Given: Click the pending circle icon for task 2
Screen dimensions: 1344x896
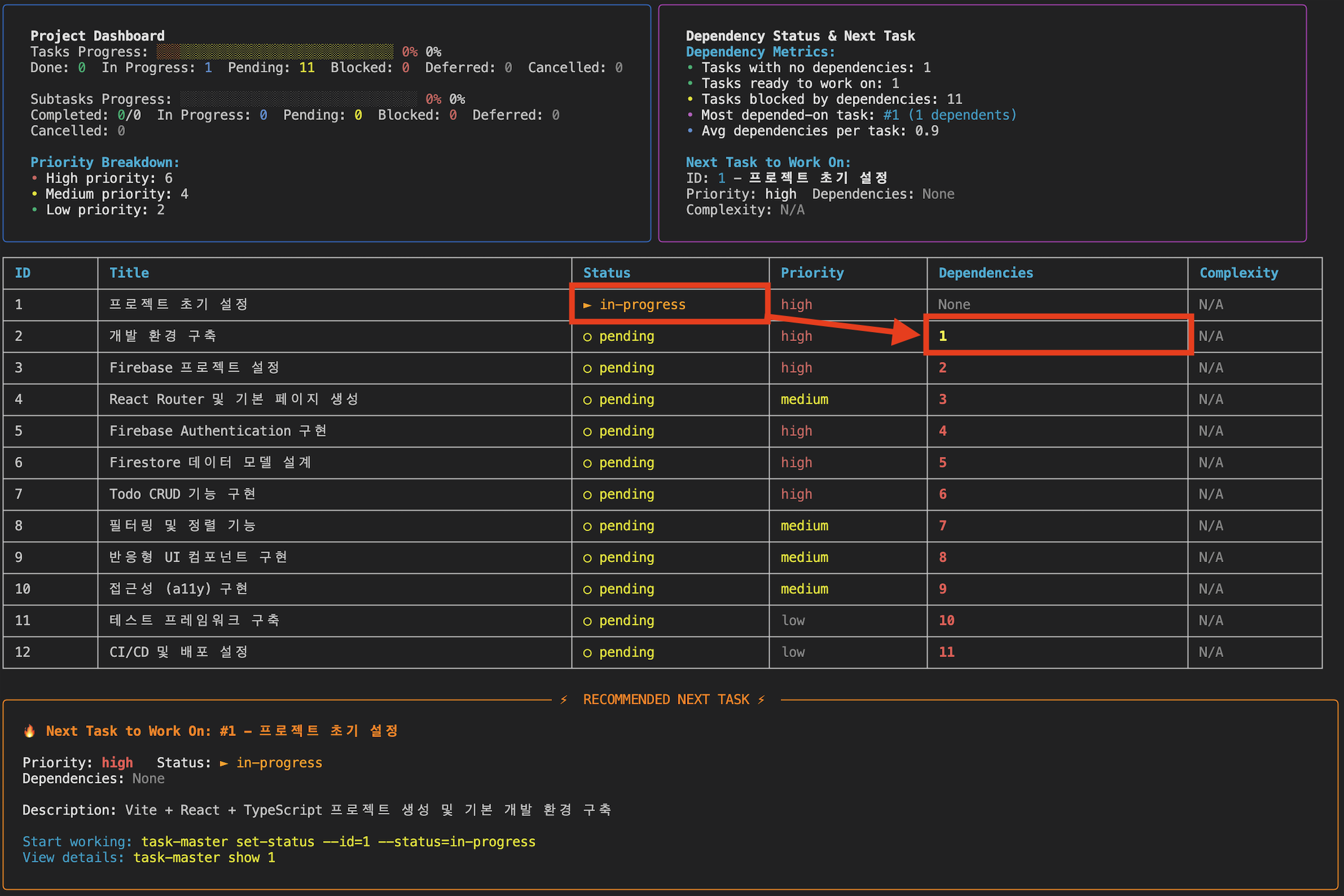Looking at the screenshot, I should click(x=587, y=337).
